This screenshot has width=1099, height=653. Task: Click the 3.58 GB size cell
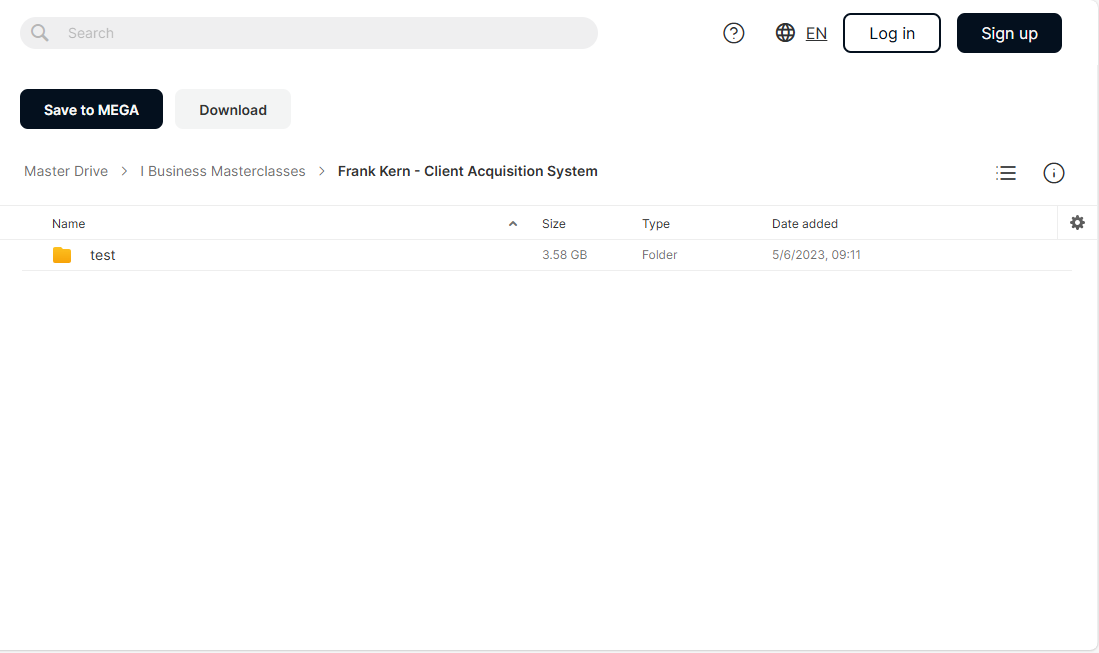point(564,255)
